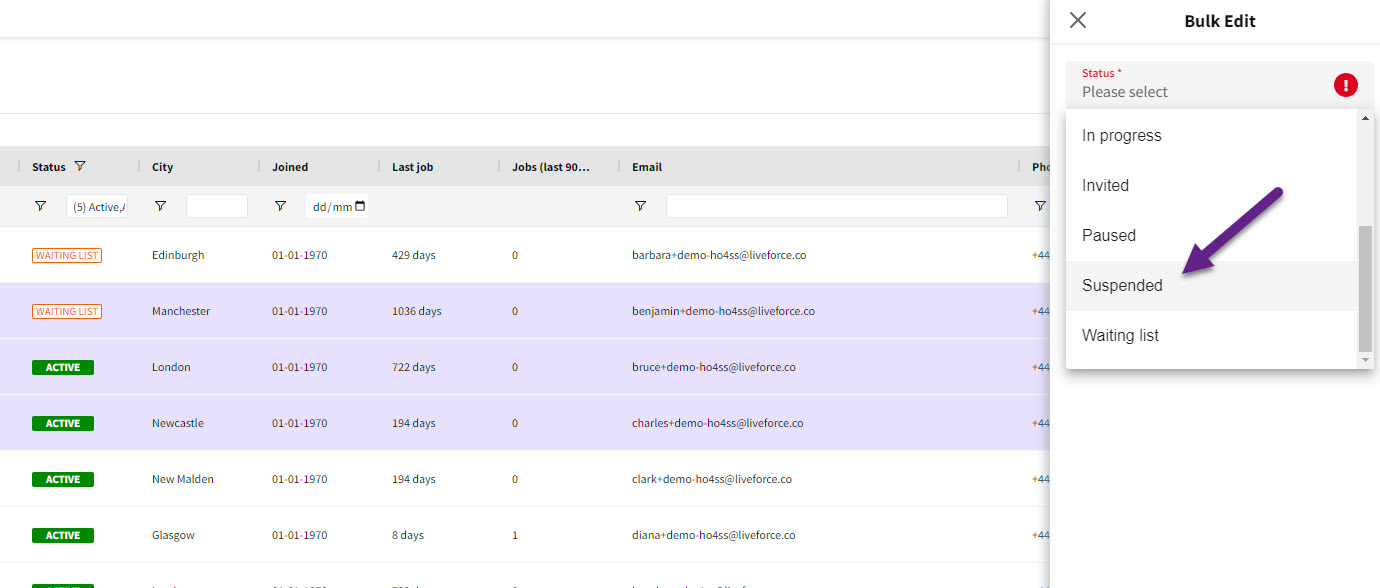Select 'Suspended' from the status list
This screenshot has height=588, width=1380.
(x=1122, y=286)
